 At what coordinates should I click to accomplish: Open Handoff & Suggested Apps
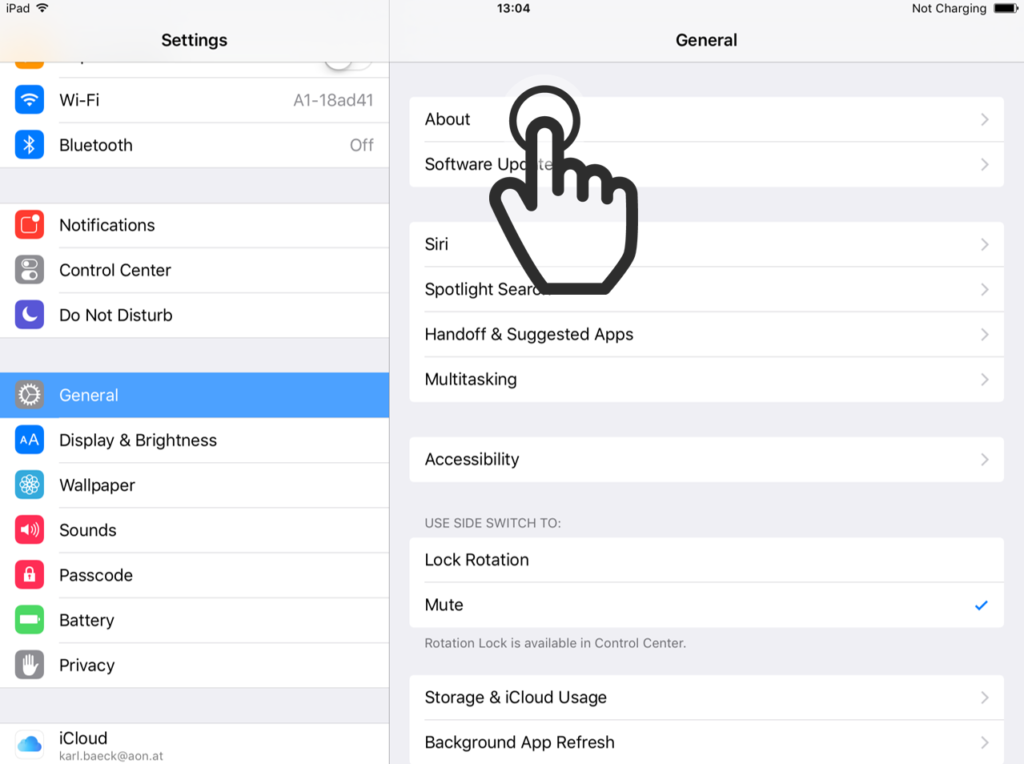(x=707, y=334)
